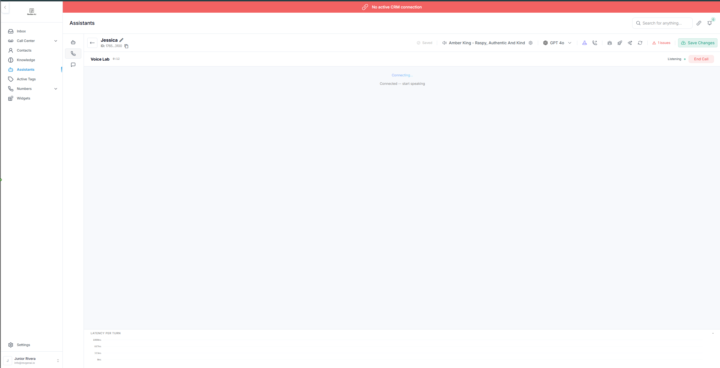
Task: Copy the assistant ID
Action: pos(126,46)
